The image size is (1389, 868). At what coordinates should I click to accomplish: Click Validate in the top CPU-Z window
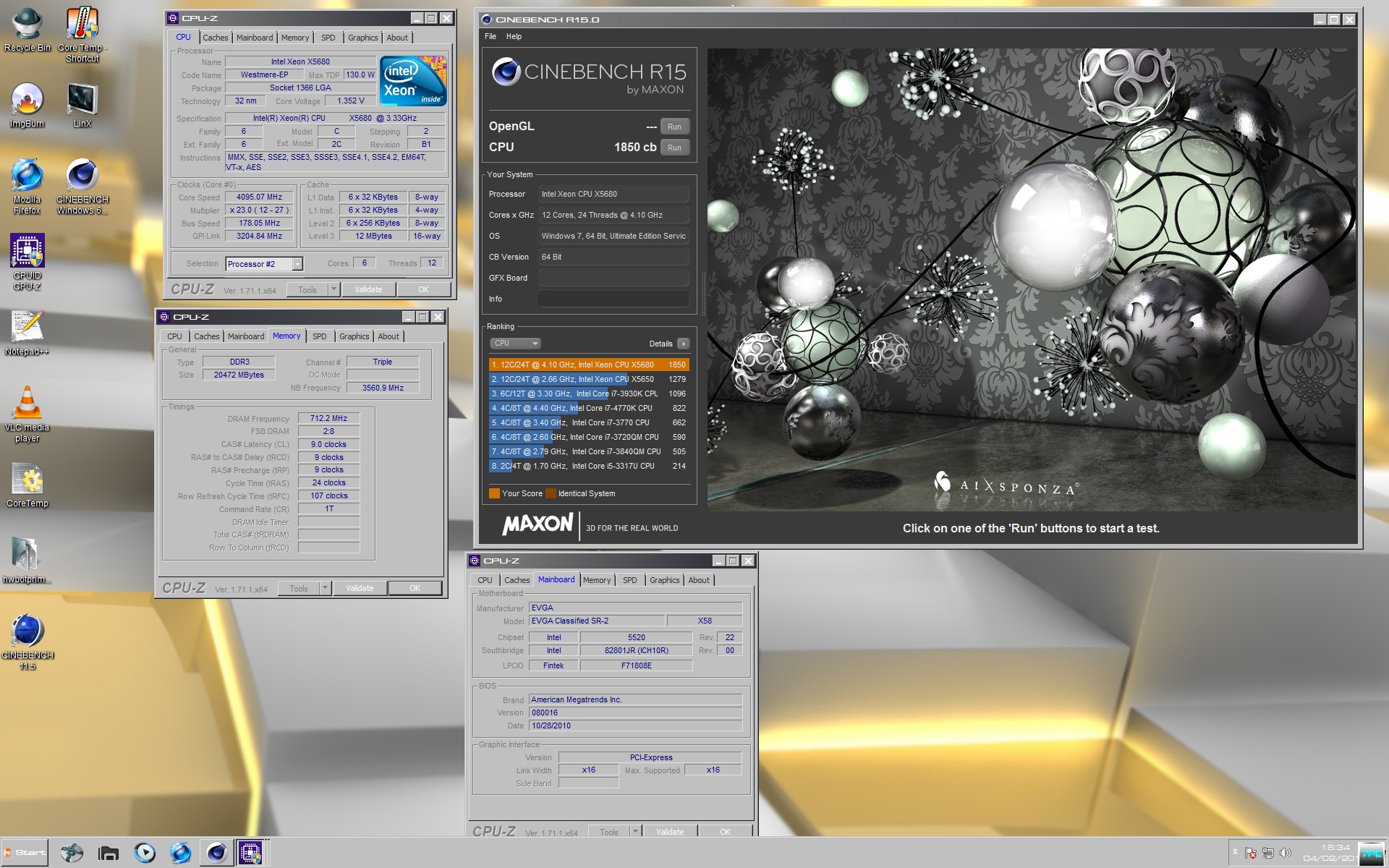pyautogui.click(x=368, y=289)
